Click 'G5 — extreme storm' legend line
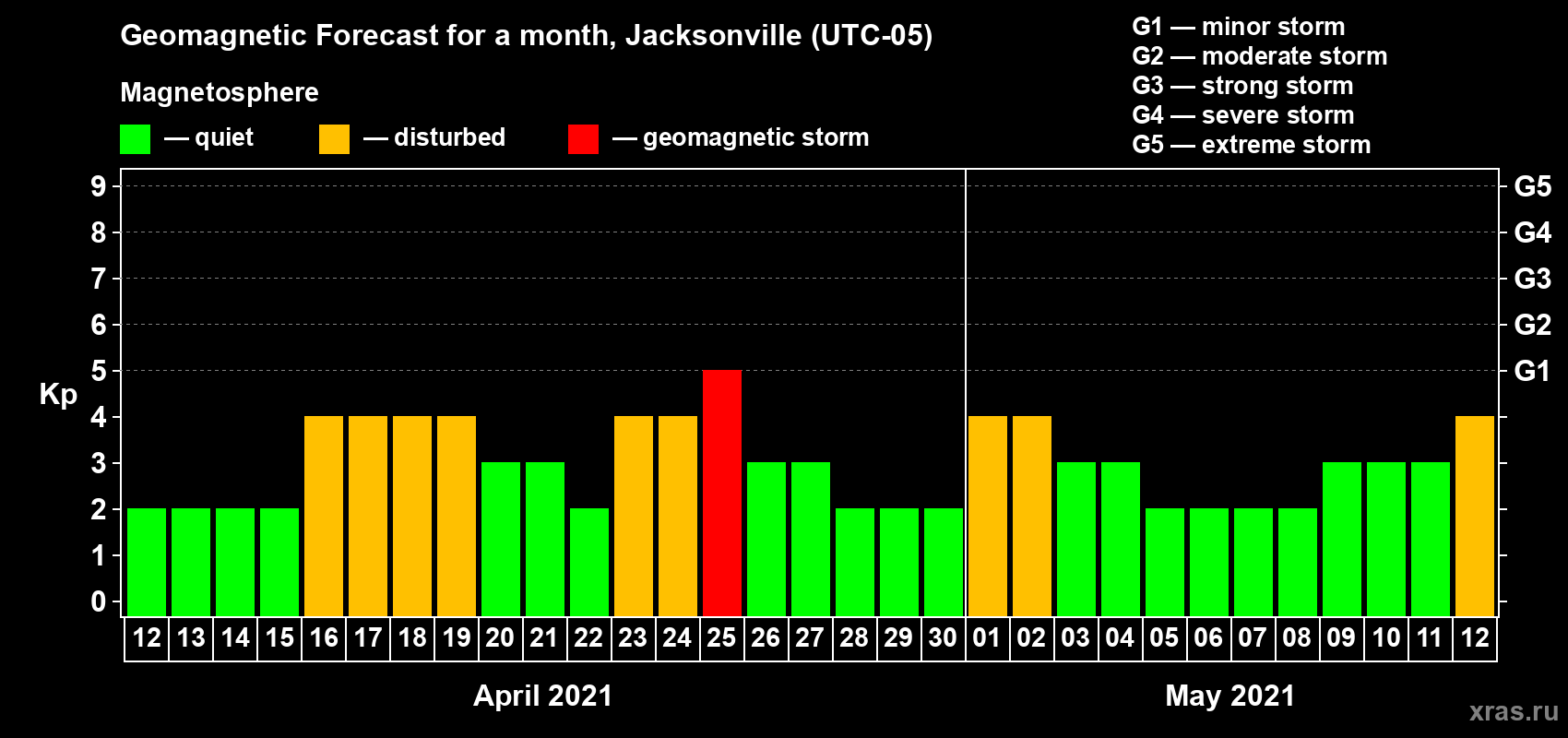 pyautogui.click(x=1251, y=145)
